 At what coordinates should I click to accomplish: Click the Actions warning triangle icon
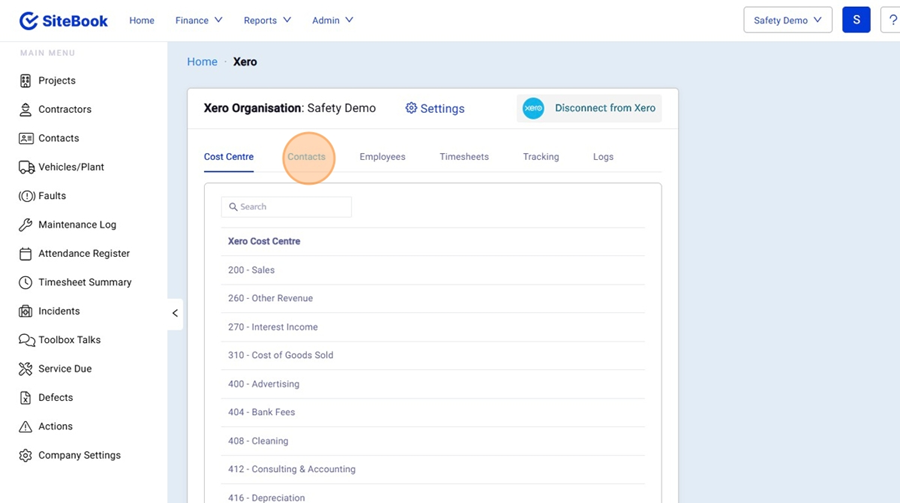(26, 426)
